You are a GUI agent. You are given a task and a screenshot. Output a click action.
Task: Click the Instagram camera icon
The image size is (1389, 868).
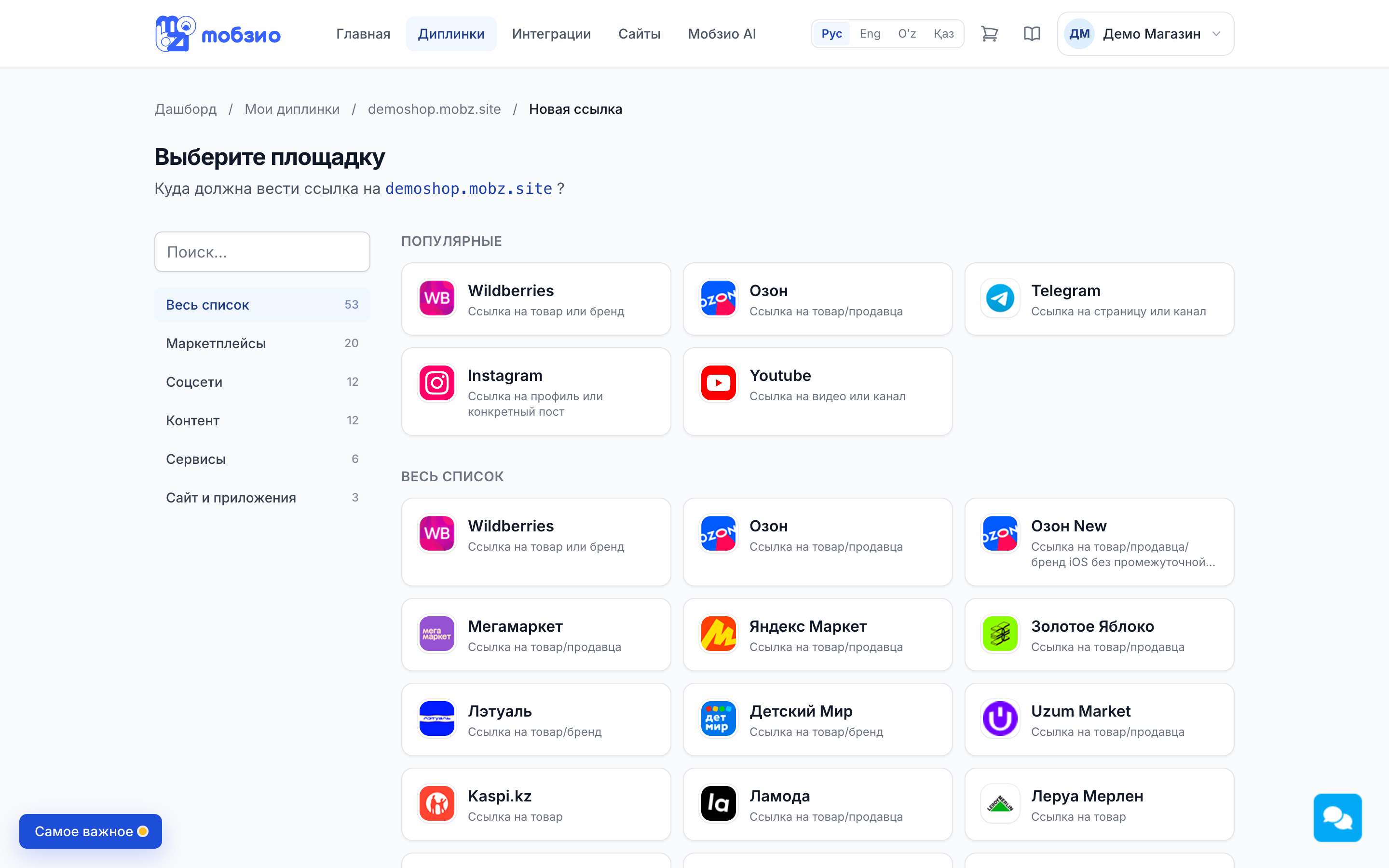click(x=437, y=383)
